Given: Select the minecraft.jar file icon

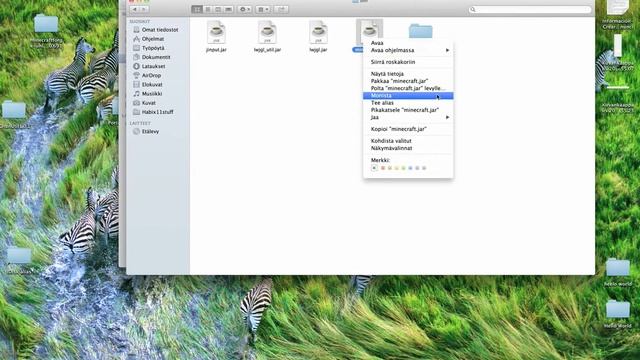Looking at the screenshot, I should (x=369, y=31).
